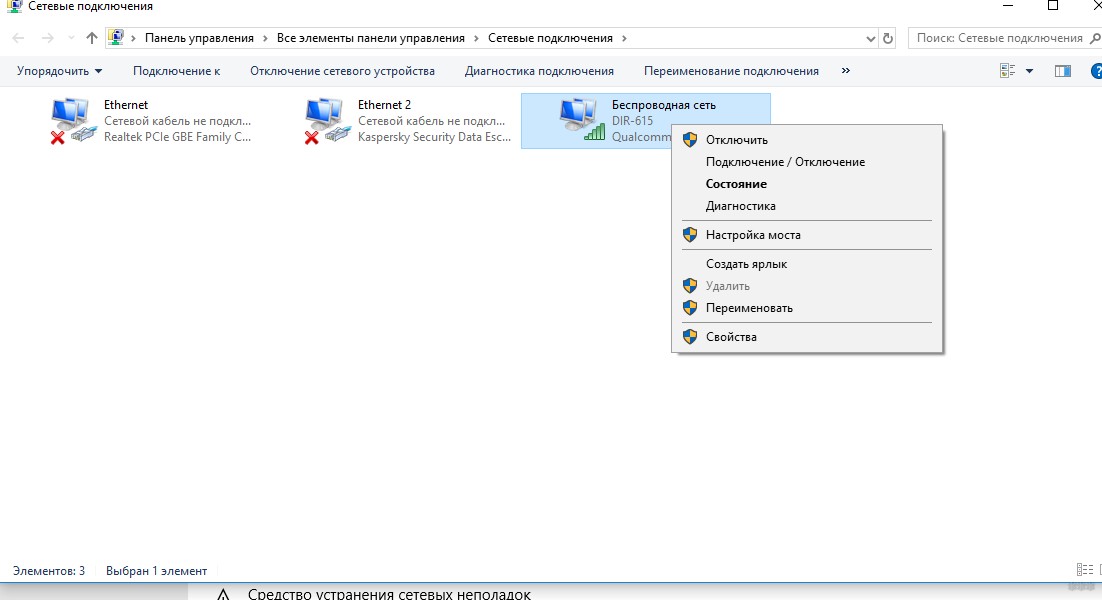Click the DIR-615 network name
The image size is (1102, 600).
coord(632,121)
